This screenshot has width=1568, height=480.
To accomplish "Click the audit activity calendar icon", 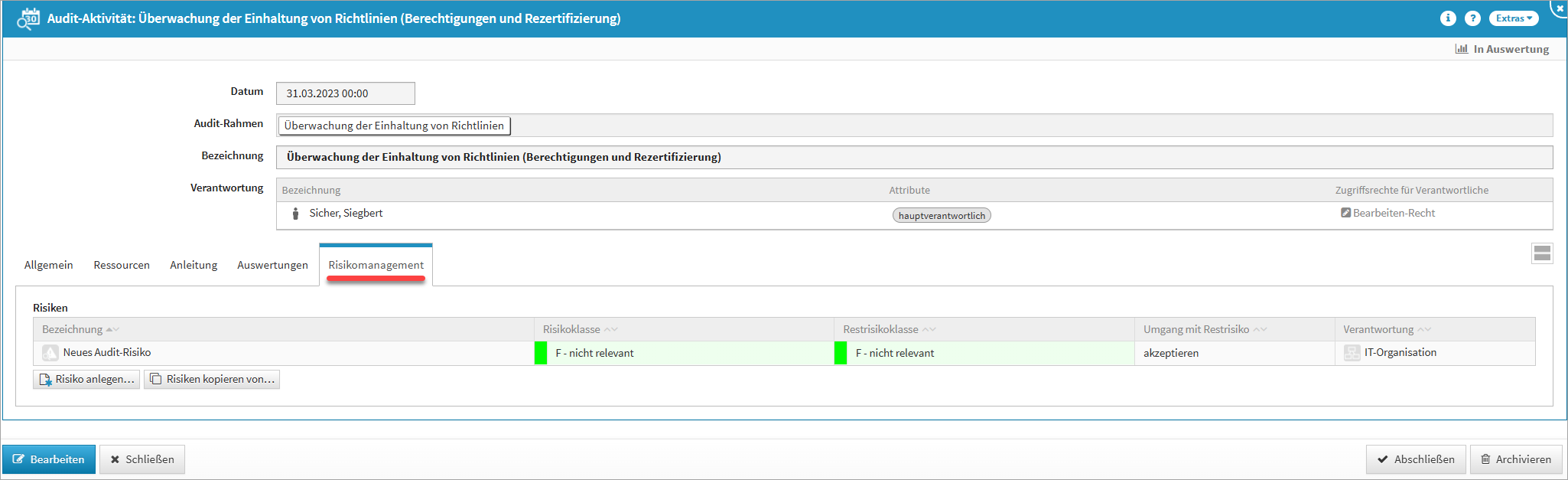I will (28, 18).
